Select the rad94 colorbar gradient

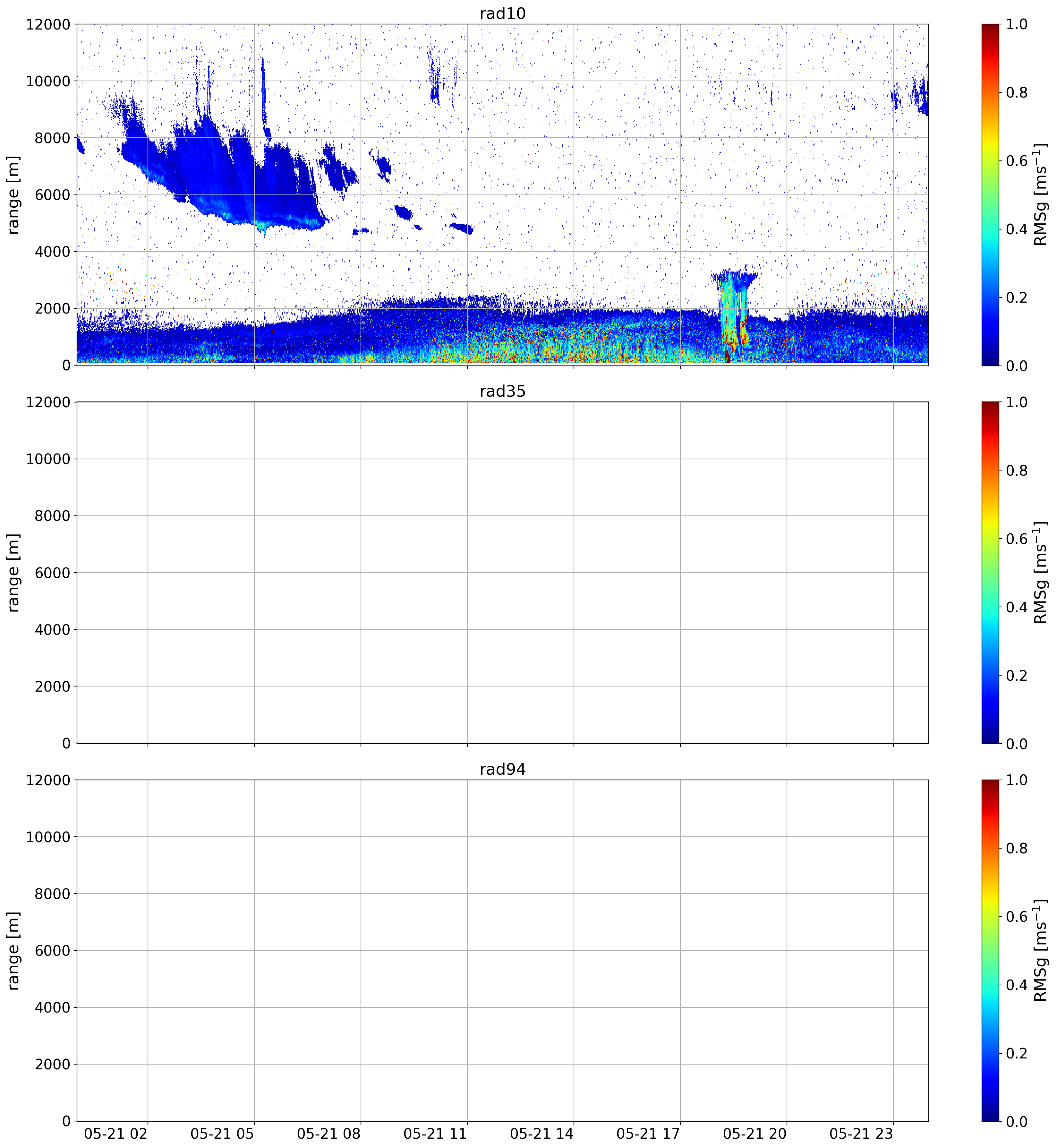[990, 950]
